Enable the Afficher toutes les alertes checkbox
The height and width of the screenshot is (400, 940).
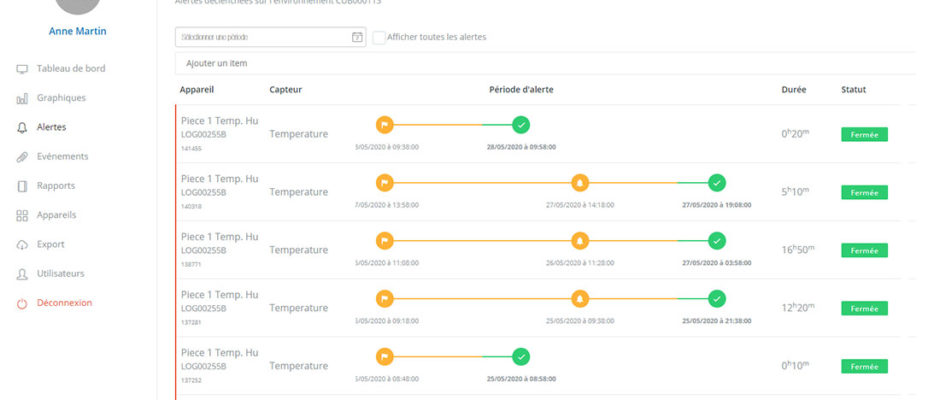(x=379, y=37)
